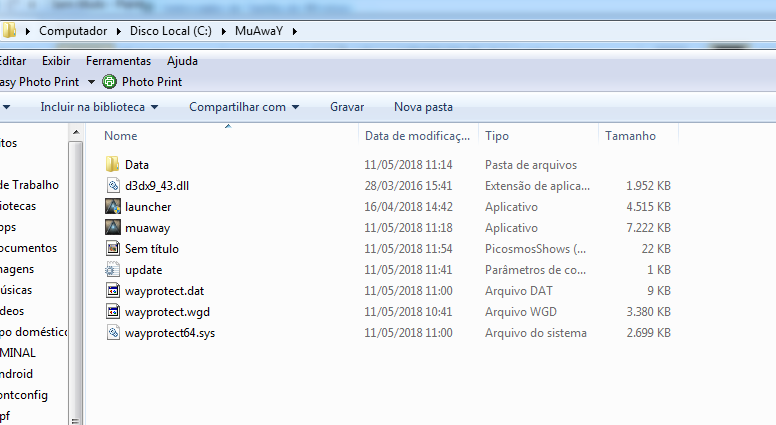Select the wayprotect.wgd file

pyautogui.click(x=167, y=312)
